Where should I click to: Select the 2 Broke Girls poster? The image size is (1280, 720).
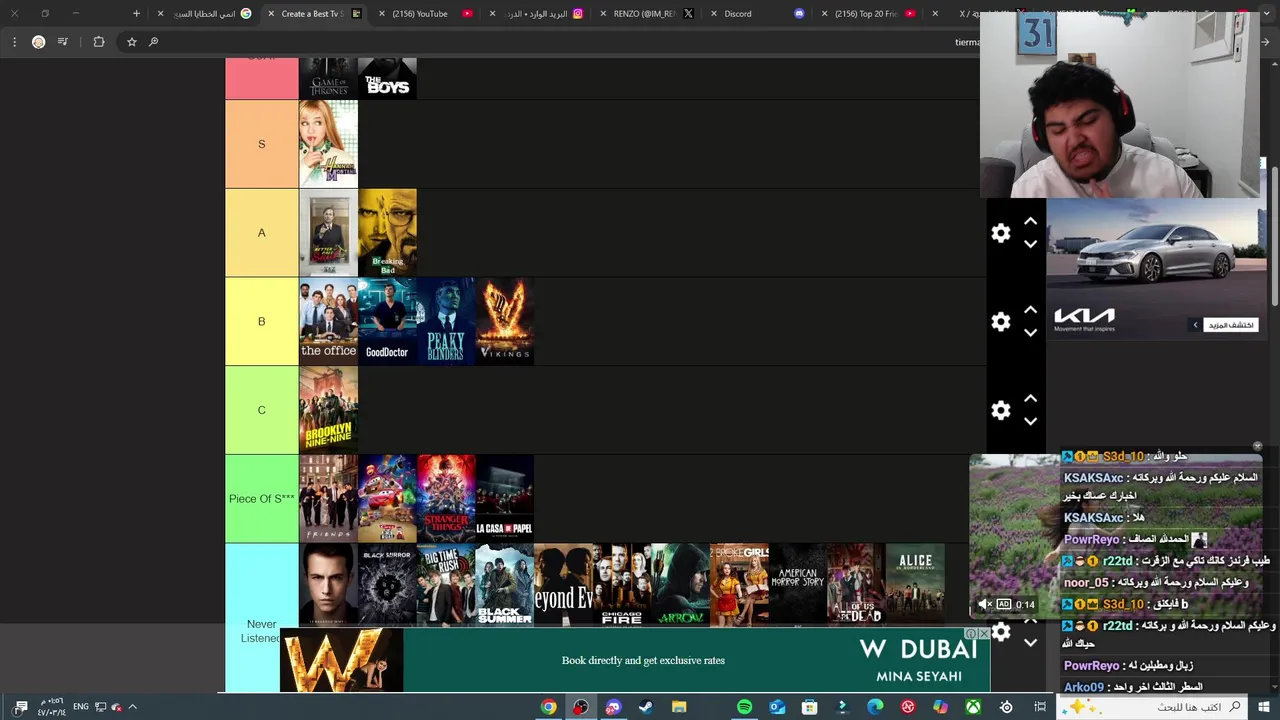click(x=740, y=585)
